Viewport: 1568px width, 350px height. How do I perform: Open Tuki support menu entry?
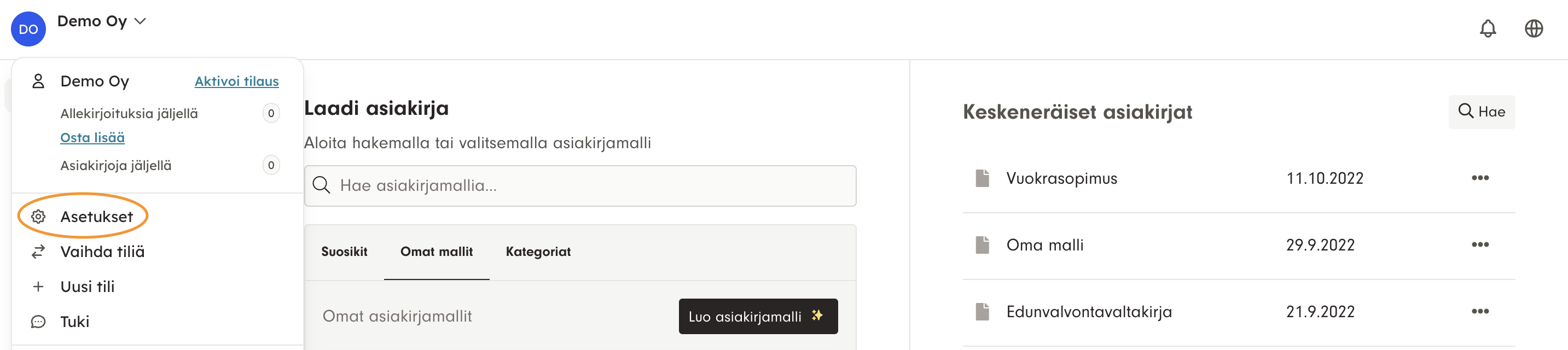(74, 322)
